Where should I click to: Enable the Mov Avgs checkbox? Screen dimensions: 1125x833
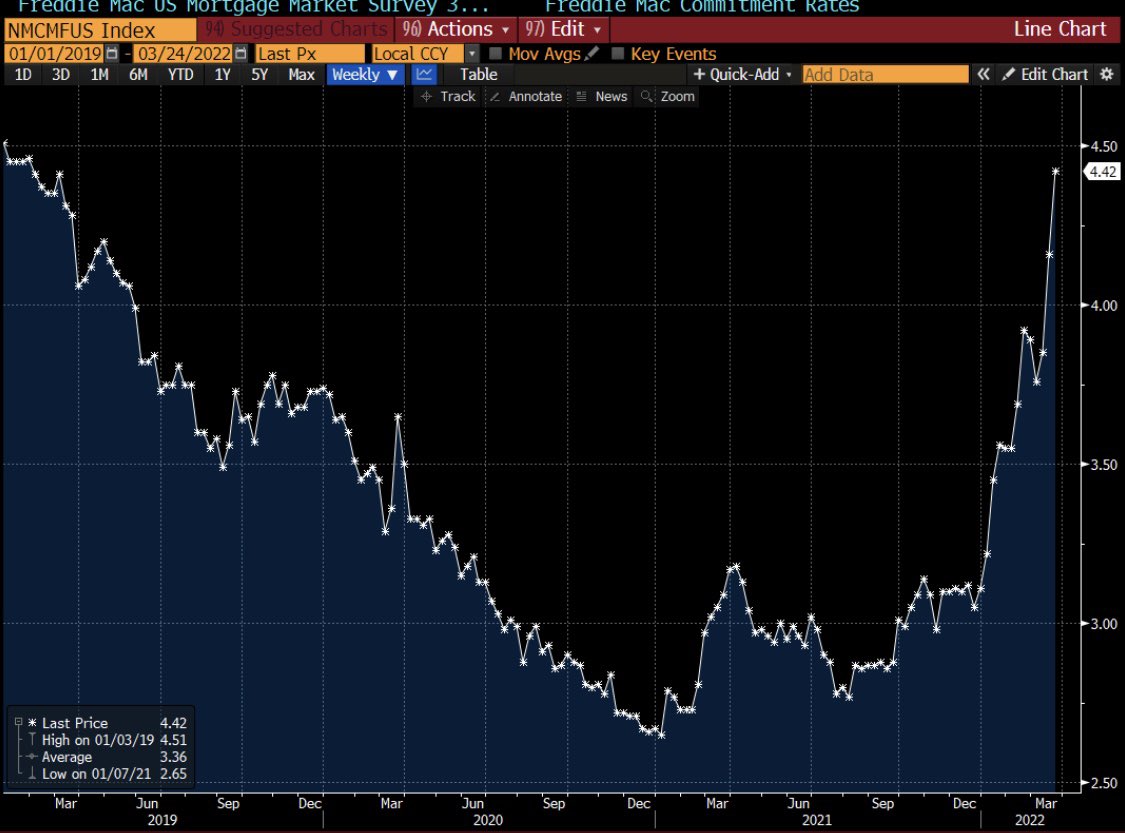pos(496,53)
